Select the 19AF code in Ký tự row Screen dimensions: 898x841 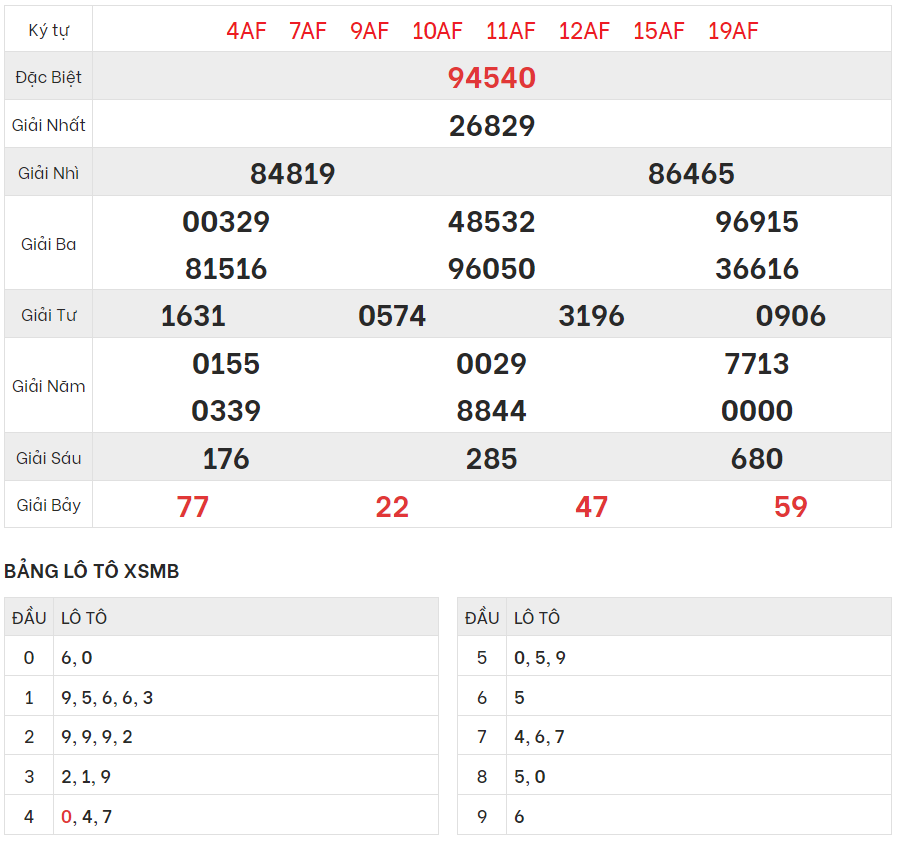pos(733,31)
